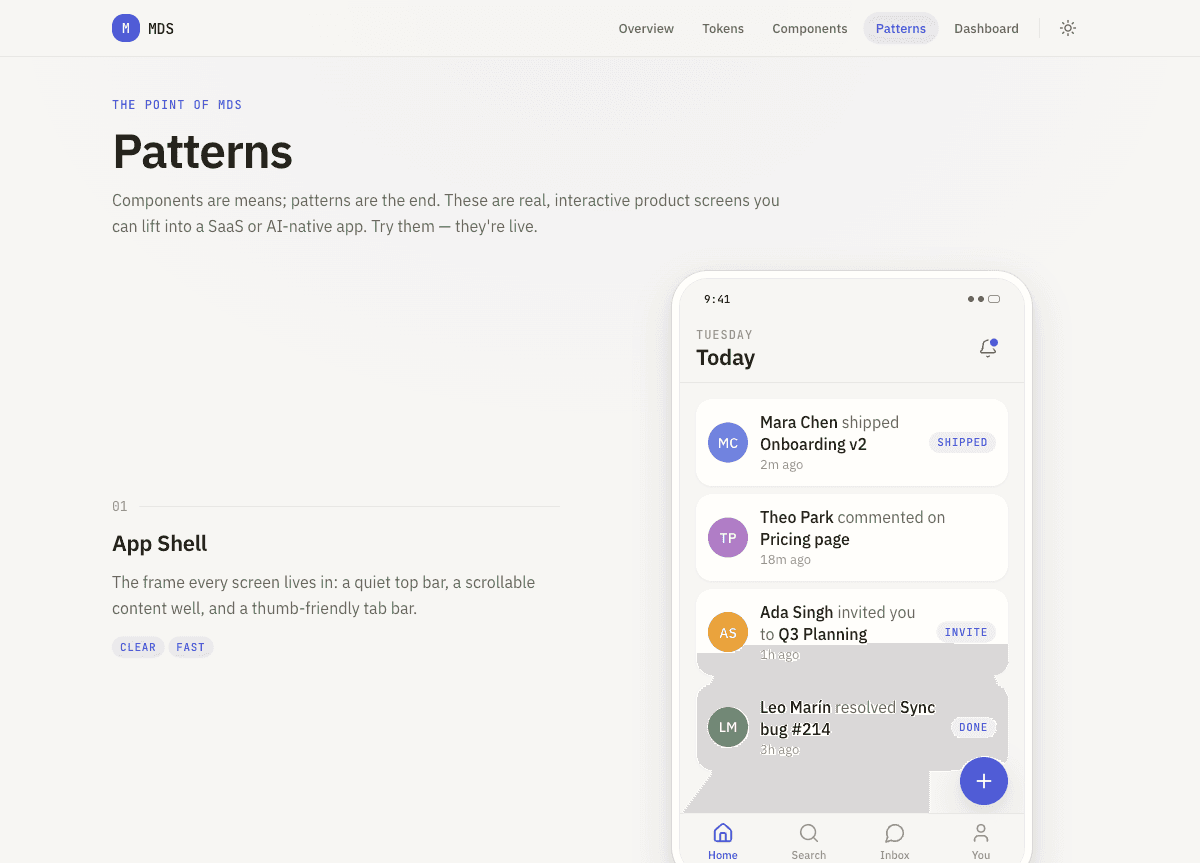Open the Components nav item
Image resolution: width=1200 pixels, height=863 pixels.
click(x=810, y=28)
